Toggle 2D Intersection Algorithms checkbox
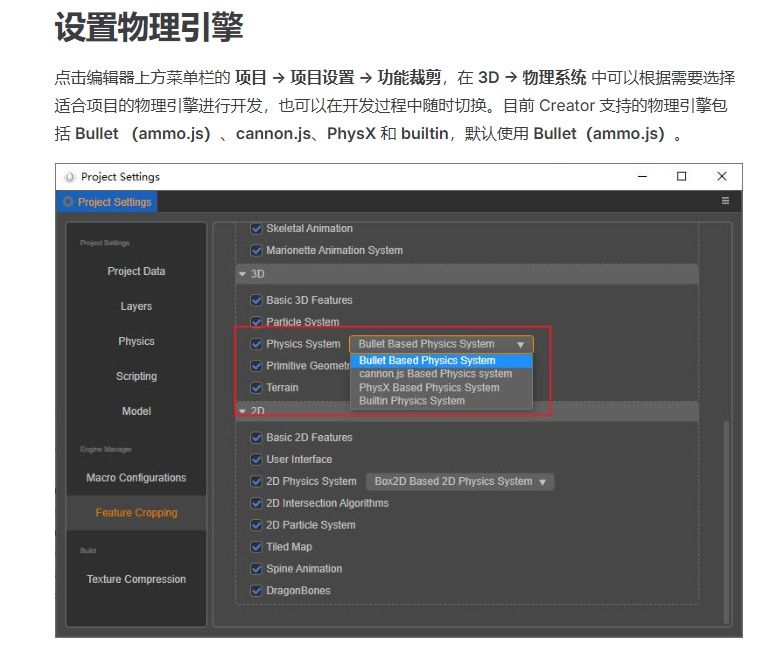Image resolution: width=779 pixels, height=667 pixels. coord(256,503)
